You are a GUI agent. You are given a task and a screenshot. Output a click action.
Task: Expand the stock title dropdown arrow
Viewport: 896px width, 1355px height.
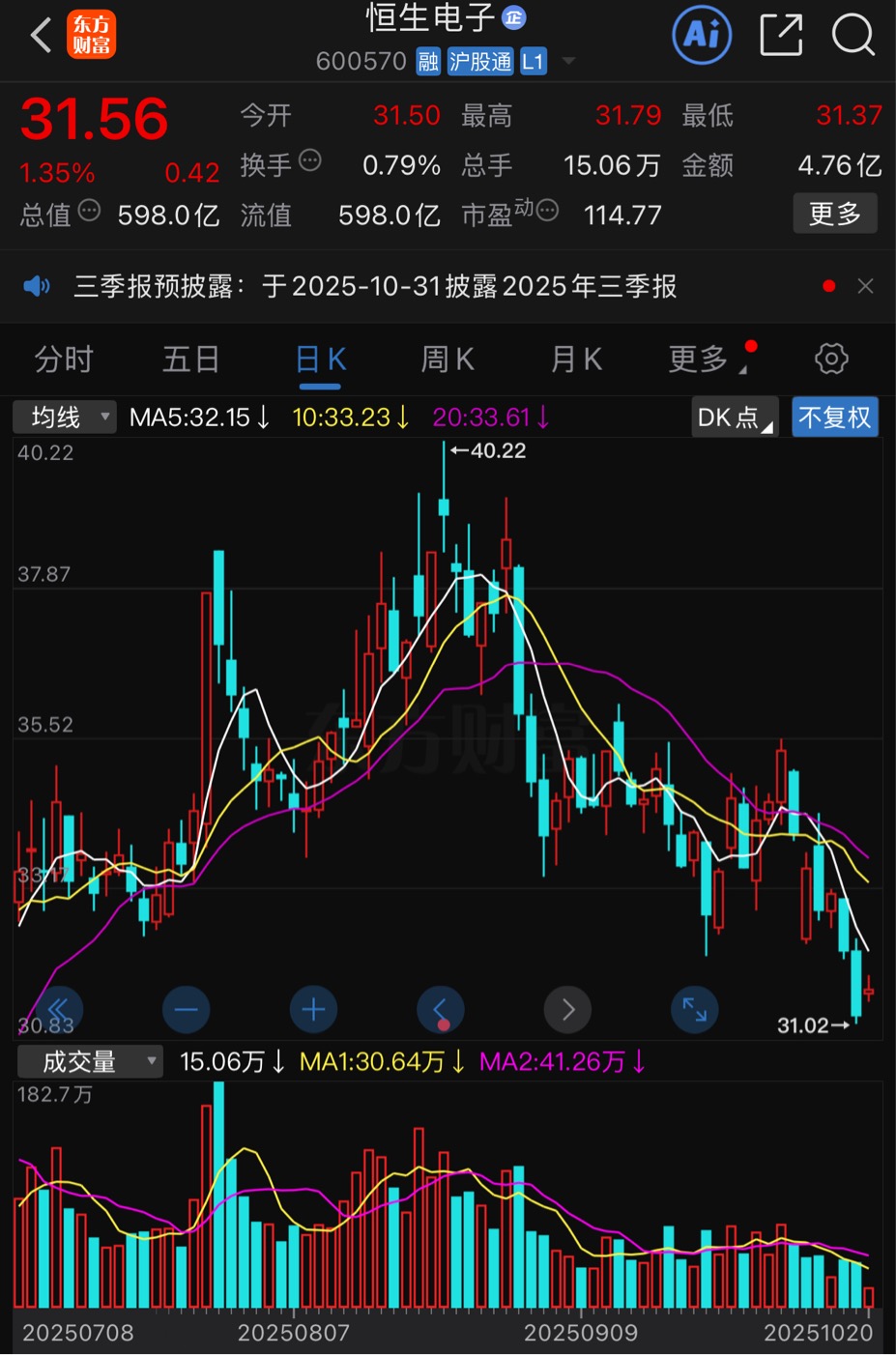point(568,62)
